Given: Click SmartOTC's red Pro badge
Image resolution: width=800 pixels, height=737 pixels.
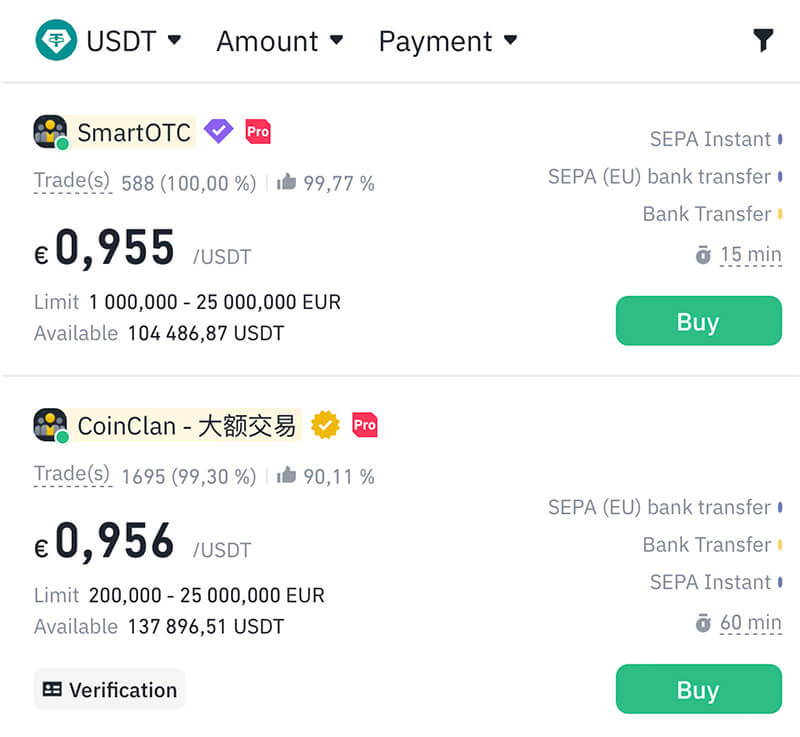Looking at the screenshot, I should (x=258, y=131).
